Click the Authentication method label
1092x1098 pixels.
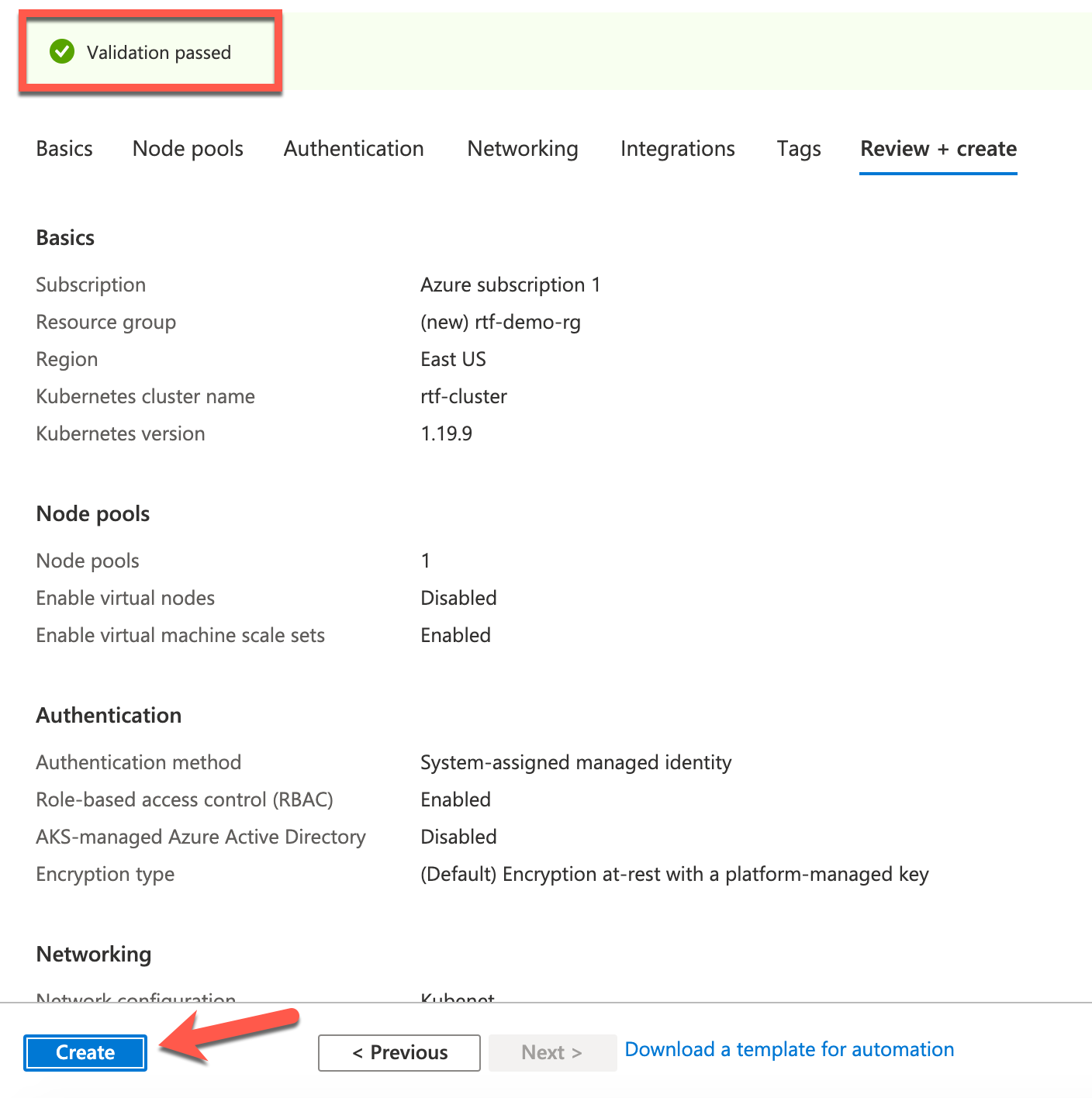click(138, 762)
